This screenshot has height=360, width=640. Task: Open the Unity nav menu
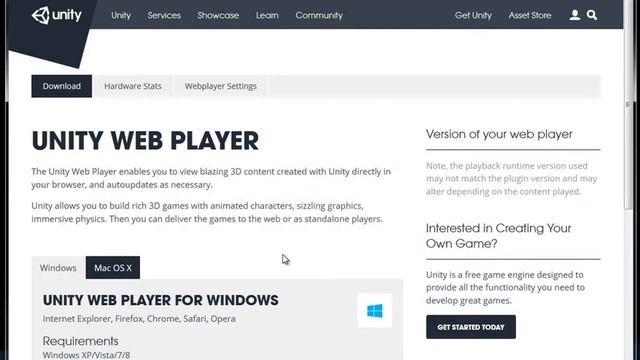pyautogui.click(x=121, y=16)
